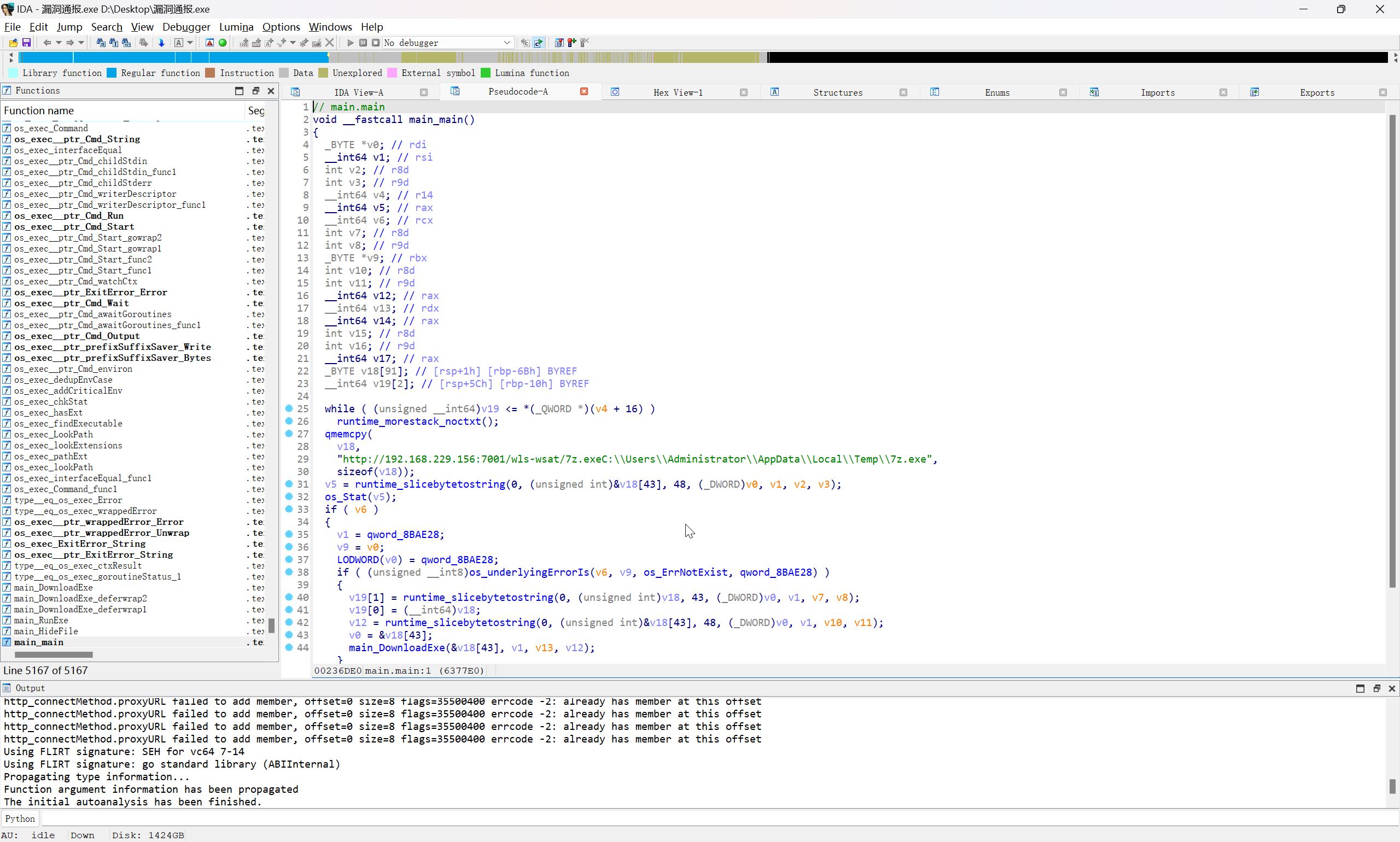Open the No debugger dropdown
This screenshot has width=1400, height=842.
click(448, 43)
